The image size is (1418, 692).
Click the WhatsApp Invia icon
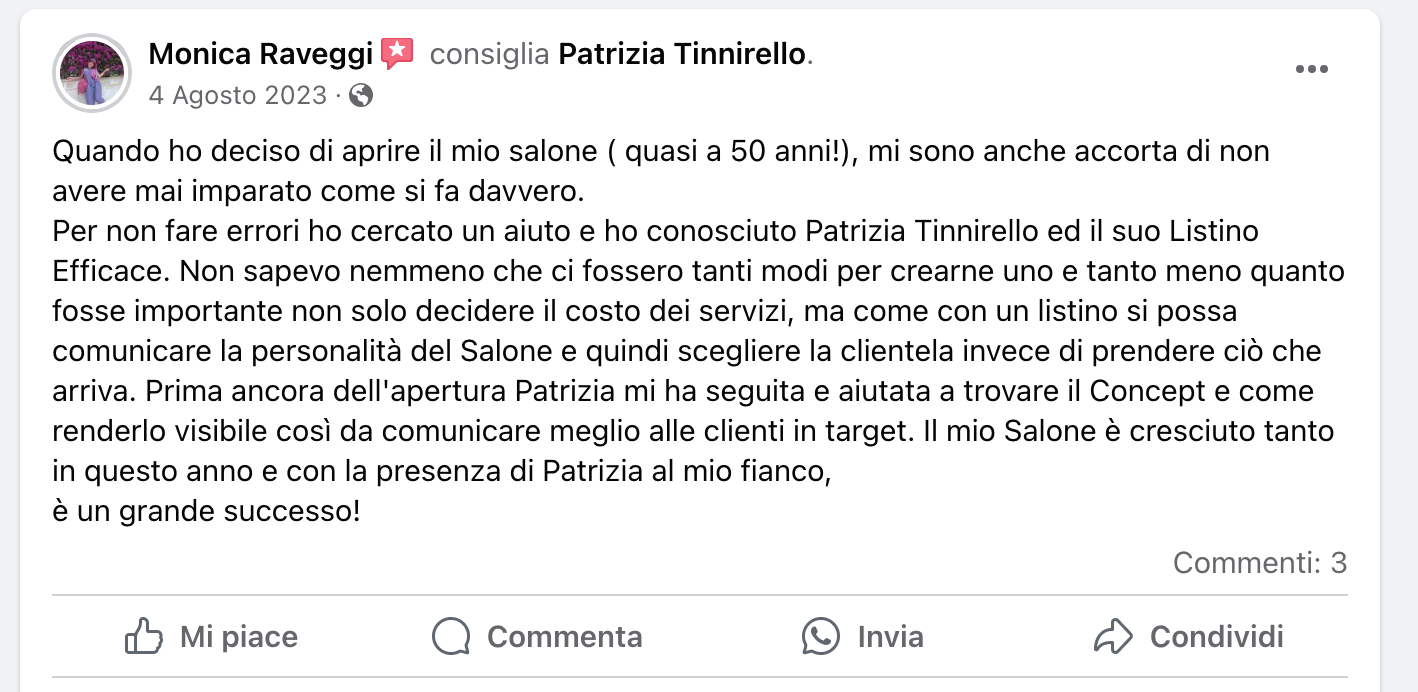[x=821, y=637]
